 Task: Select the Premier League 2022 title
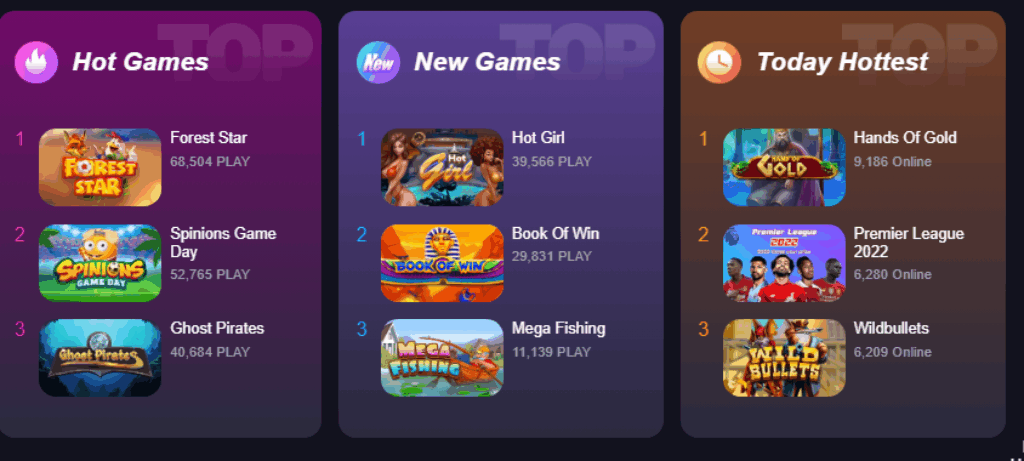coord(908,242)
